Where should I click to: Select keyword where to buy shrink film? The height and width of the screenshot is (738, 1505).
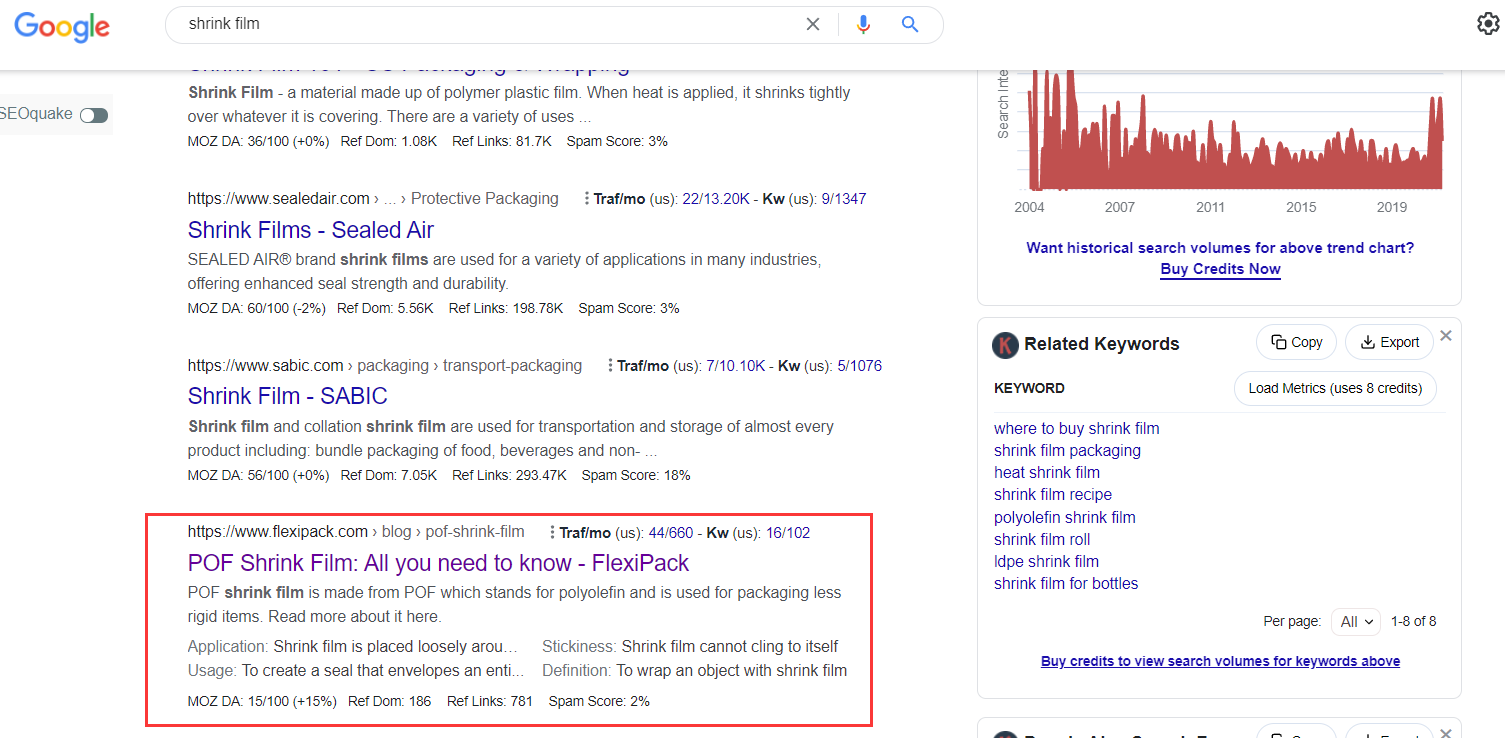pyautogui.click(x=1077, y=428)
